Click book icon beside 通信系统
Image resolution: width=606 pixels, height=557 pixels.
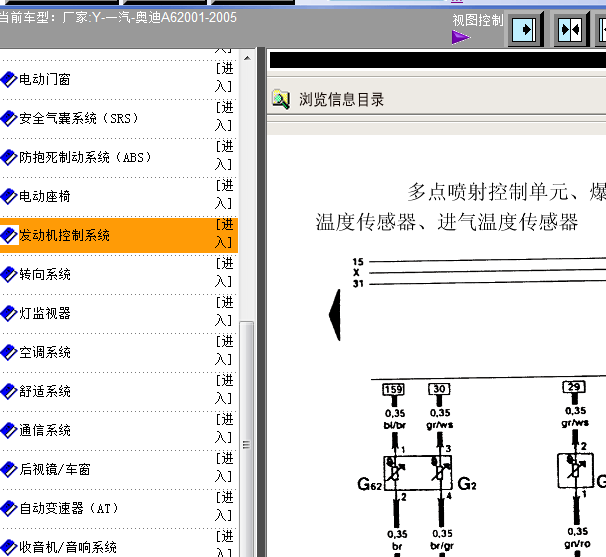click(x=9, y=431)
